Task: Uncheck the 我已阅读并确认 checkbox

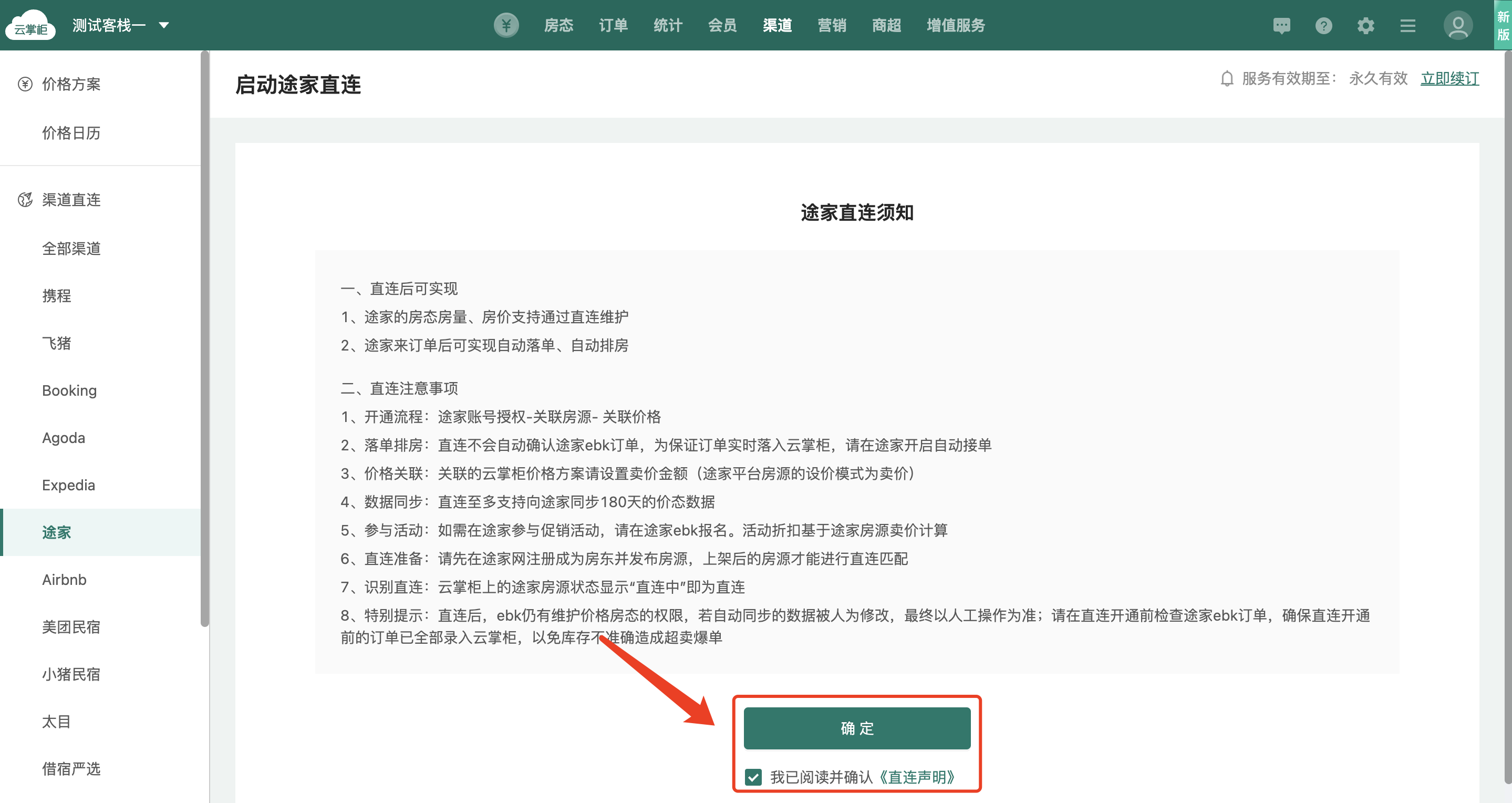Action: 753,777
